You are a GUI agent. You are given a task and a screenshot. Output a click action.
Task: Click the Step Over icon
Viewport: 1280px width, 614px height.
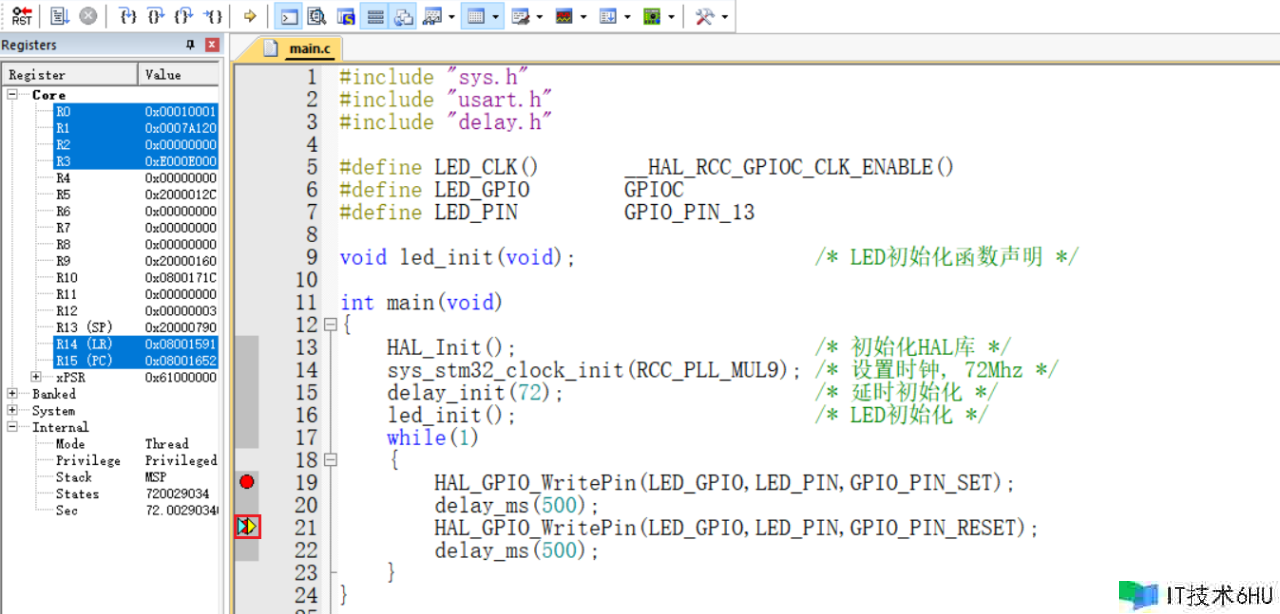click(155, 16)
